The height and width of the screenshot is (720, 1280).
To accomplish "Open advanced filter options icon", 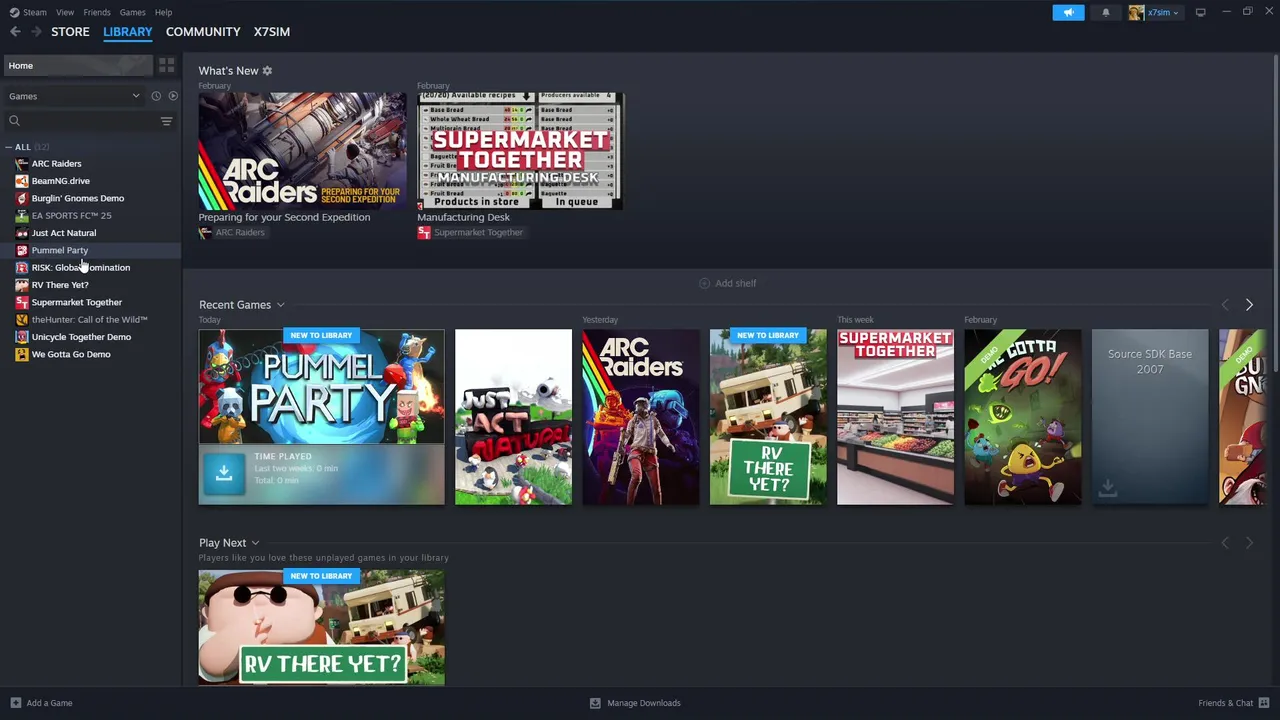I will click(166, 121).
